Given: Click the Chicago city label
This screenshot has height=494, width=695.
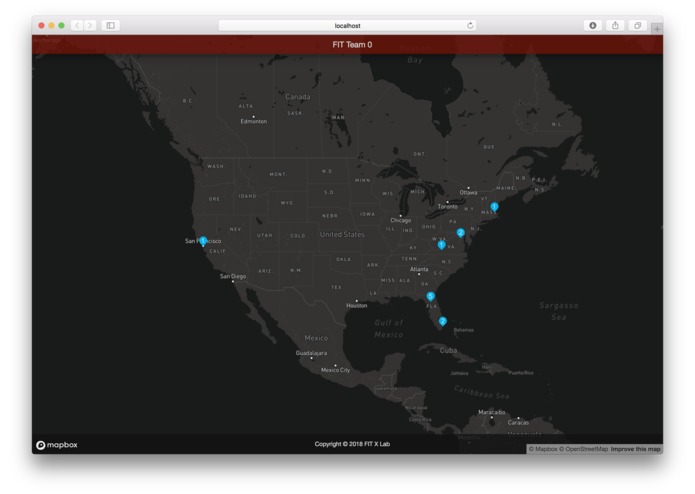Looking at the screenshot, I should coord(401,220).
